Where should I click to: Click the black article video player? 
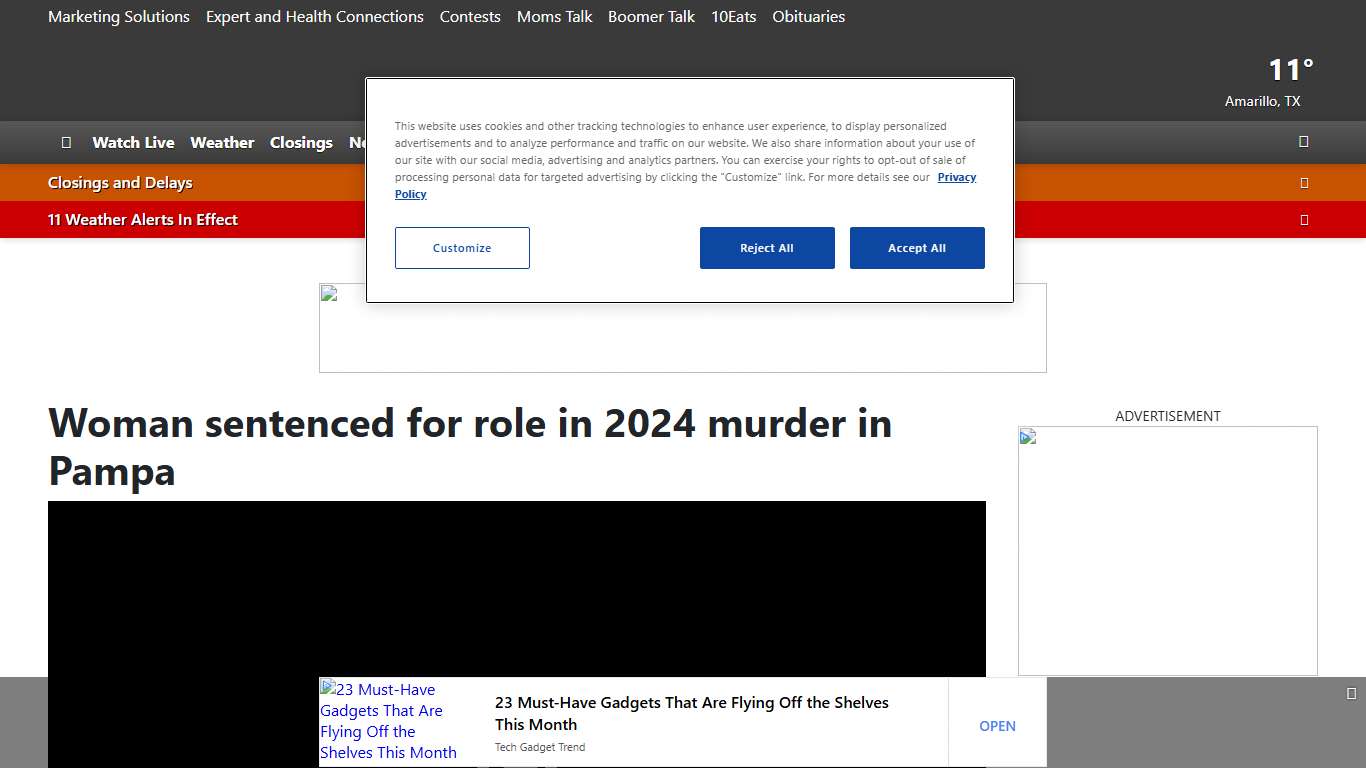pos(516,590)
